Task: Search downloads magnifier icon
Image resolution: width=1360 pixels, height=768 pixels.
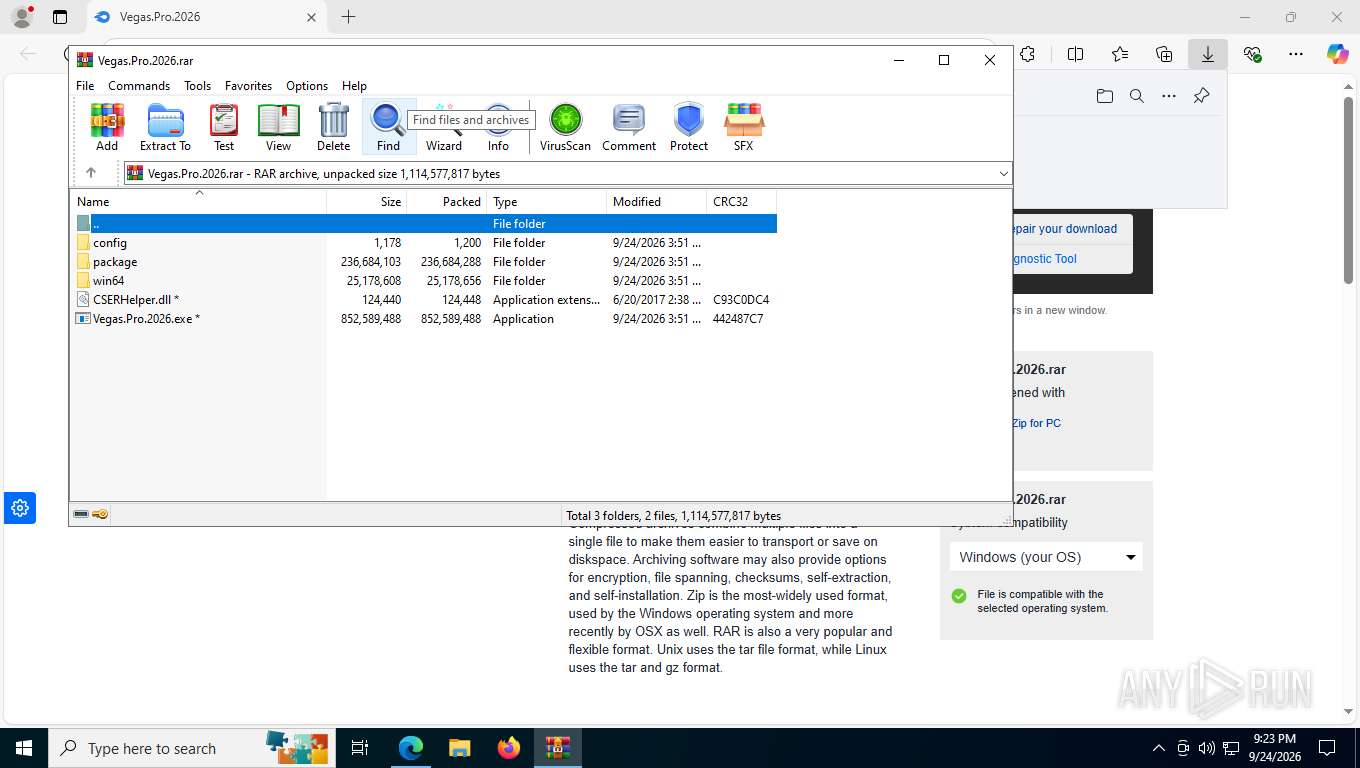Action: click(x=1137, y=96)
